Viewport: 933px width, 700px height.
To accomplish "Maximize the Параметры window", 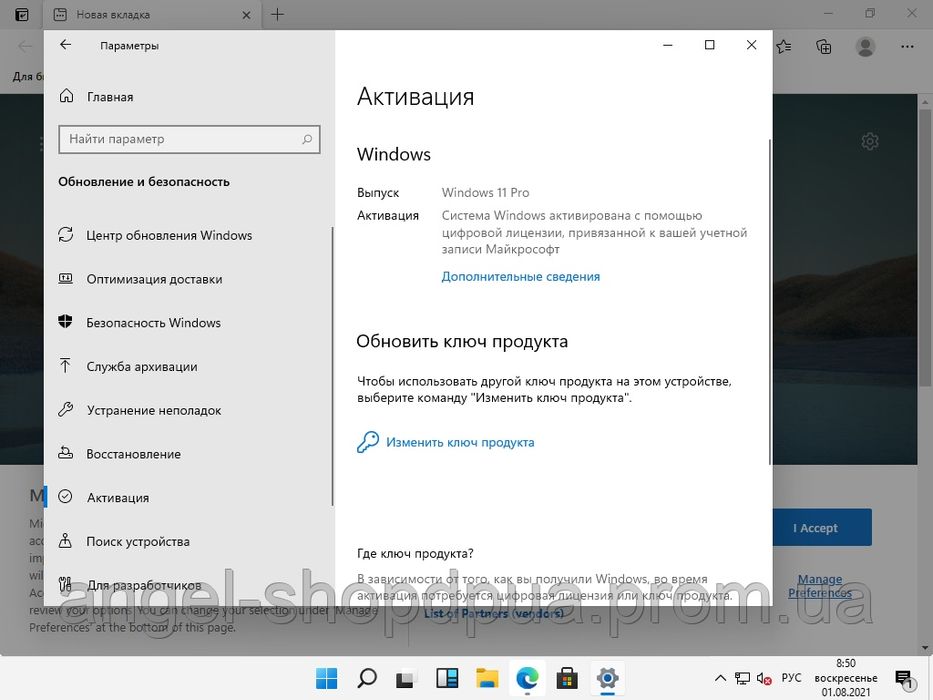I will pos(709,45).
